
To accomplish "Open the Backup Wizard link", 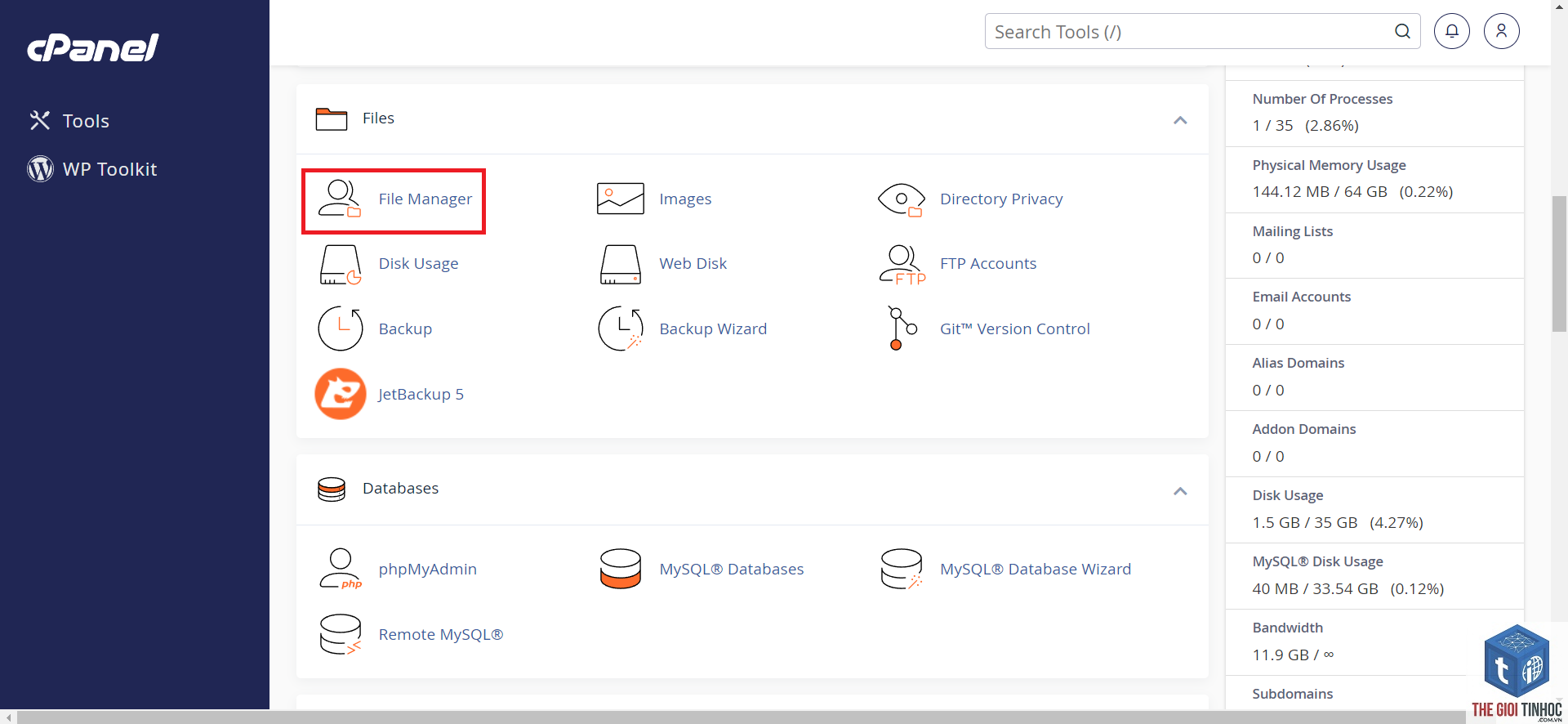I will coord(713,328).
